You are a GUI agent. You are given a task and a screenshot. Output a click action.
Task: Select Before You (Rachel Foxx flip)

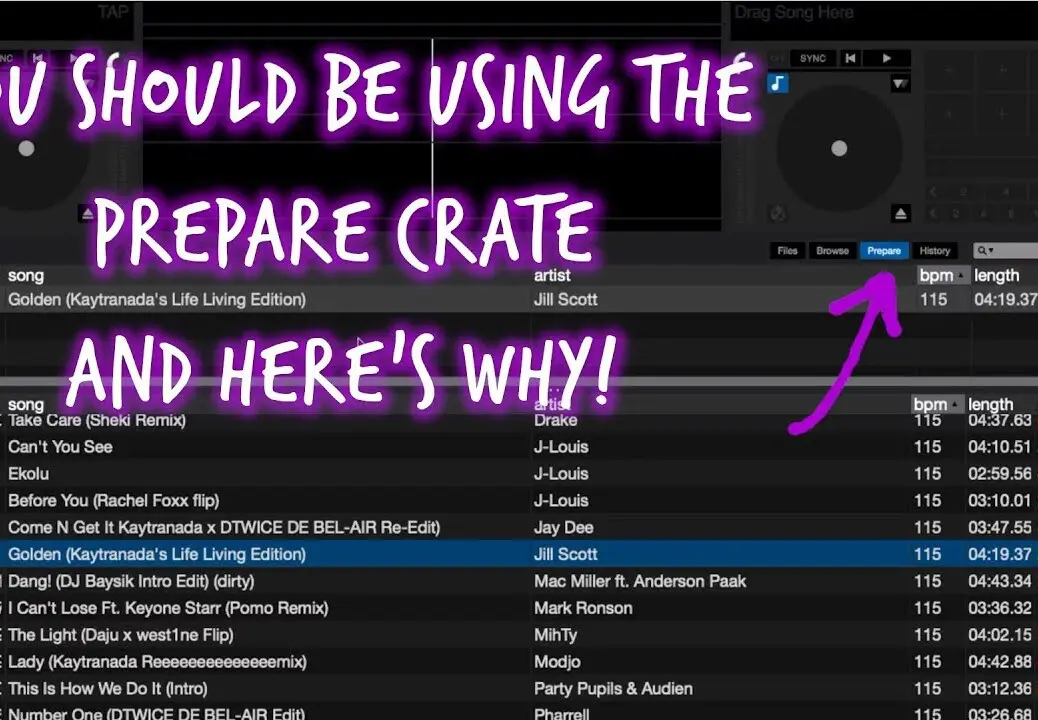tap(113, 500)
